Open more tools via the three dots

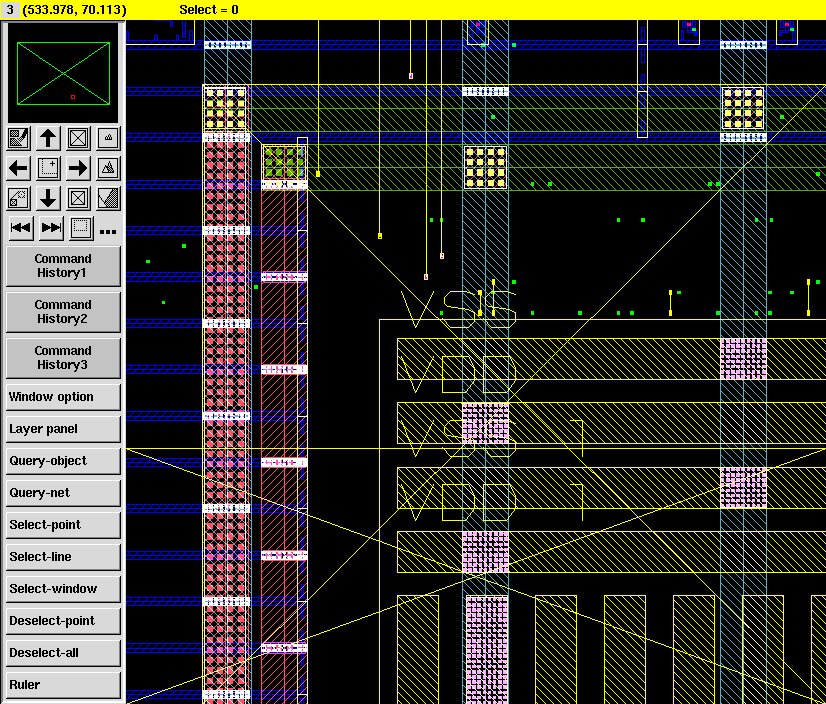pos(108,231)
